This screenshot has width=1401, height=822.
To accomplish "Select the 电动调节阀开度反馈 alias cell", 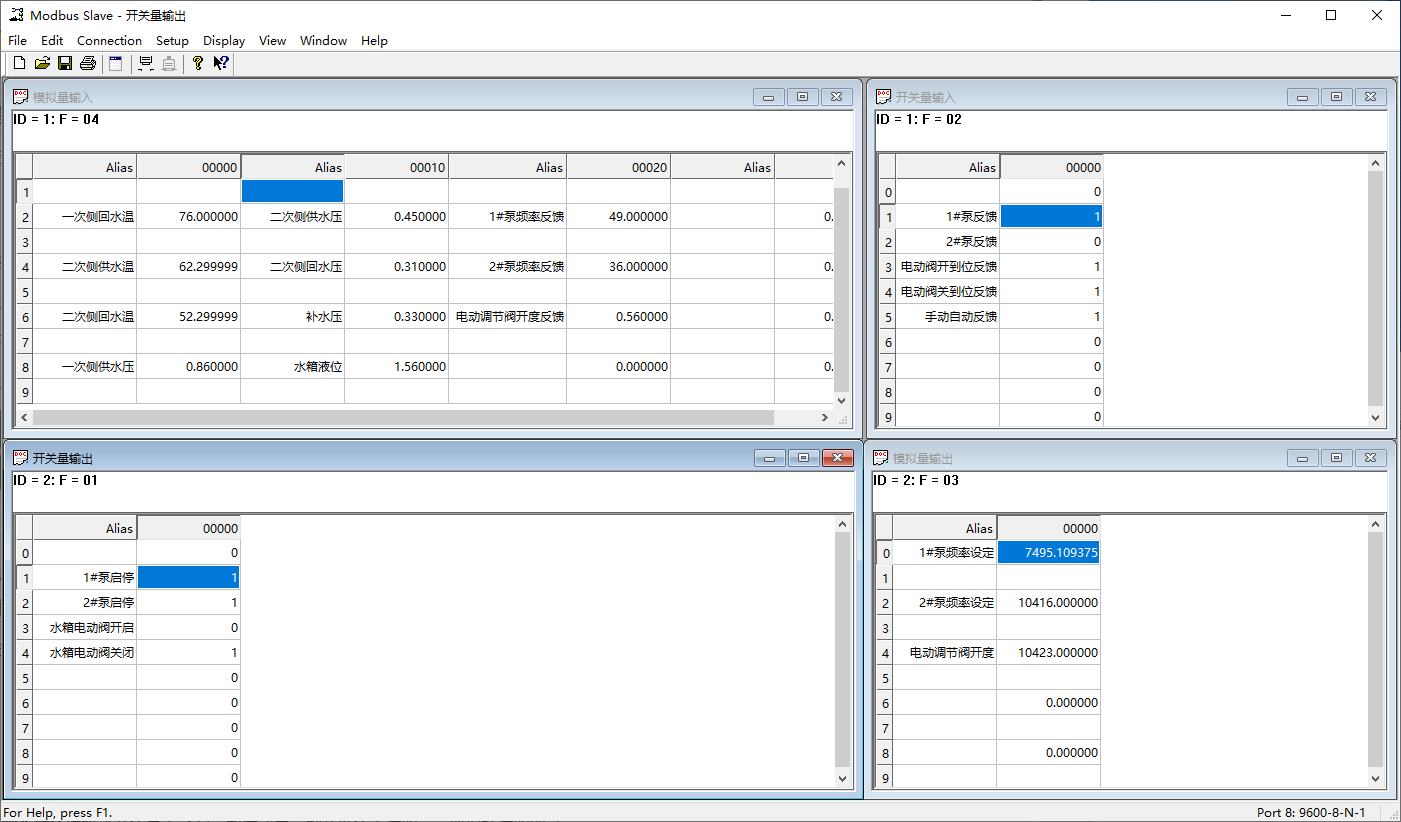I will (x=507, y=316).
